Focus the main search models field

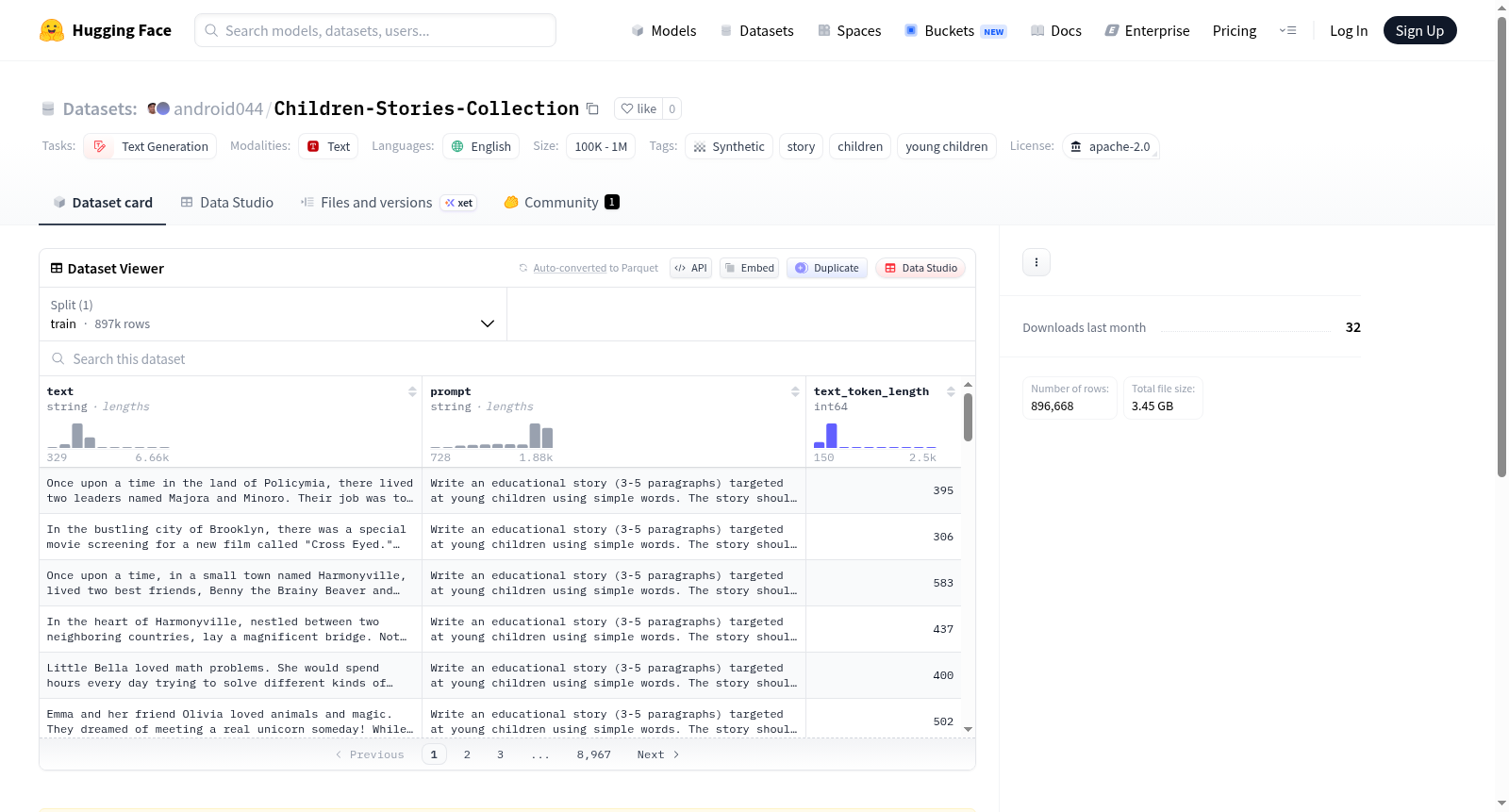click(375, 30)
